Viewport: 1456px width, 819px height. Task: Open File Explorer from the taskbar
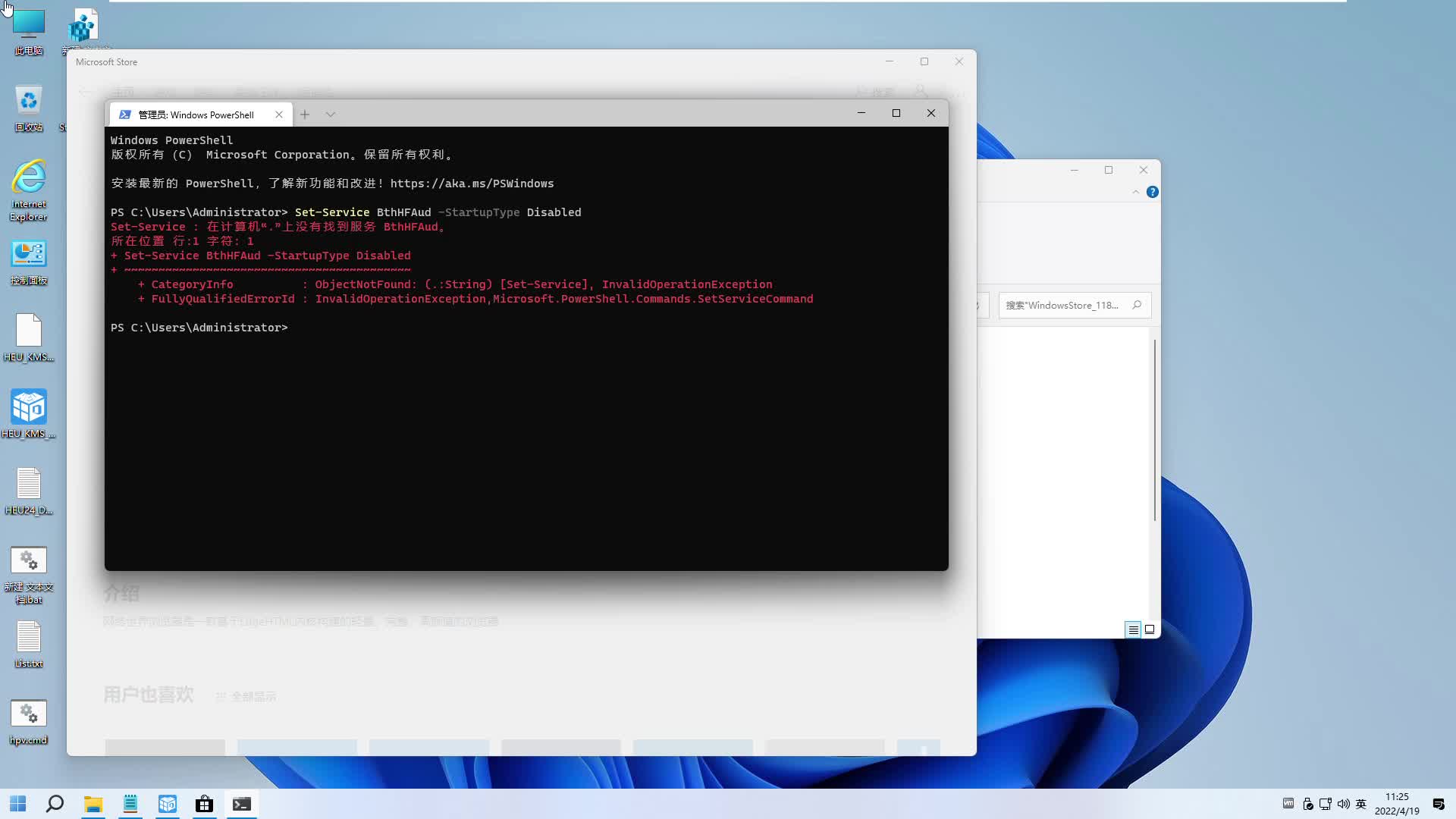(x=93, y=804)
